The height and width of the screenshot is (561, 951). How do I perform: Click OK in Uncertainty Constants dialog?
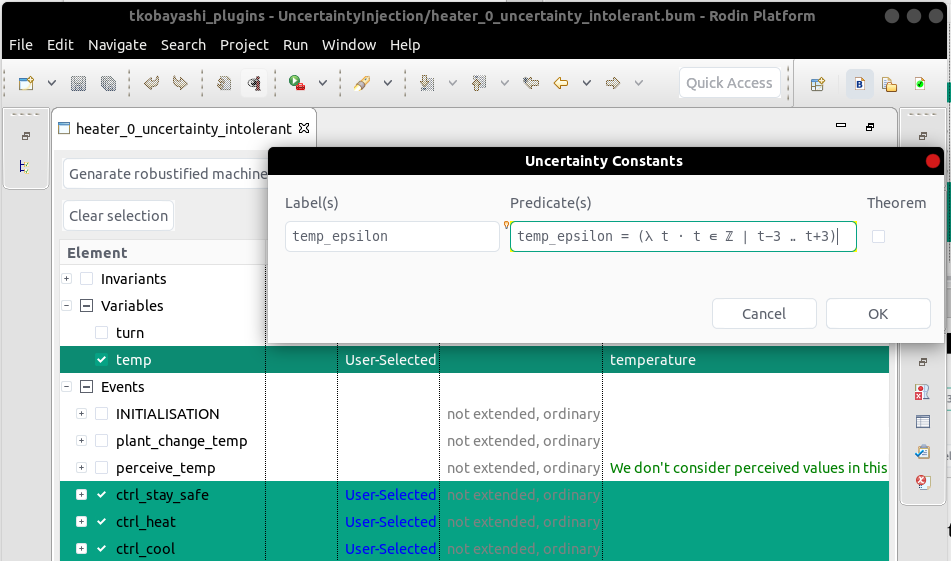click(878, 314)
